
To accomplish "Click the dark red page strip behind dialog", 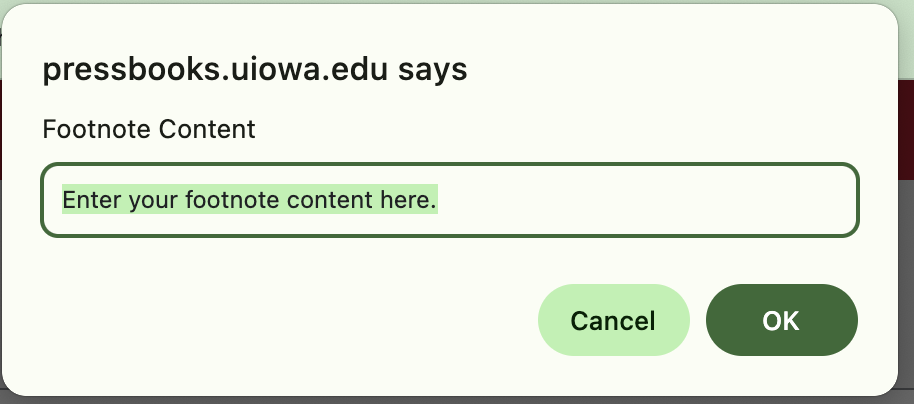I will tap(906, 130).
